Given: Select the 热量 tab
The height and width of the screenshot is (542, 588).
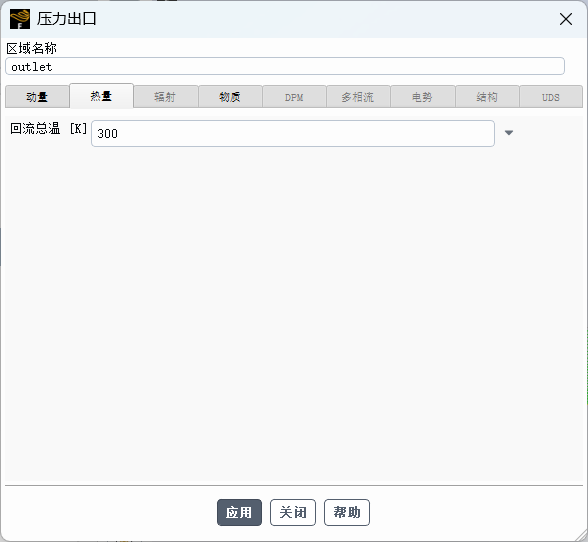Looking at the screenshot, I should tap(101, 96).
